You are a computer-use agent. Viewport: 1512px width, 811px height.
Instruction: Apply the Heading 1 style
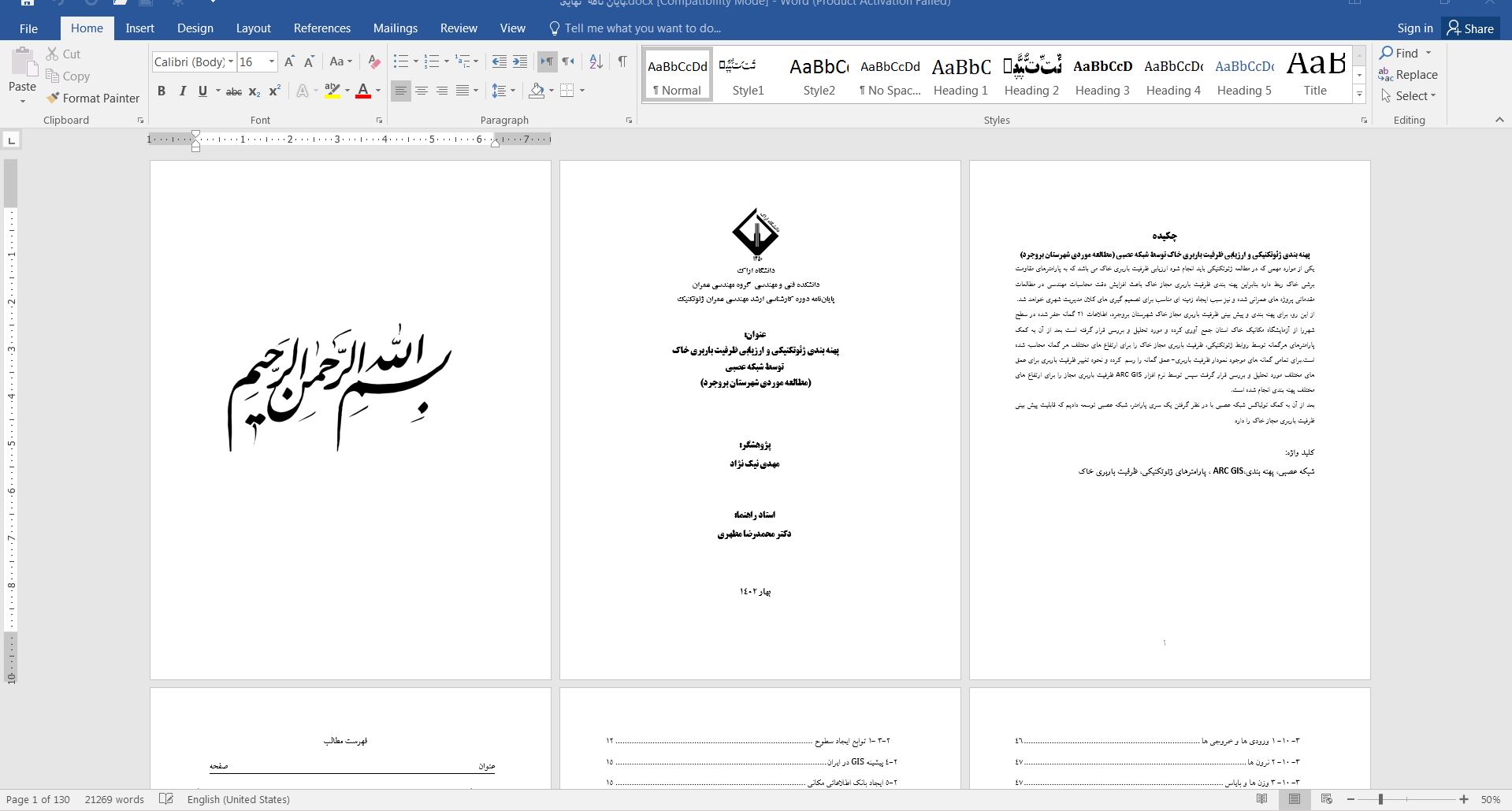point(960,73)
